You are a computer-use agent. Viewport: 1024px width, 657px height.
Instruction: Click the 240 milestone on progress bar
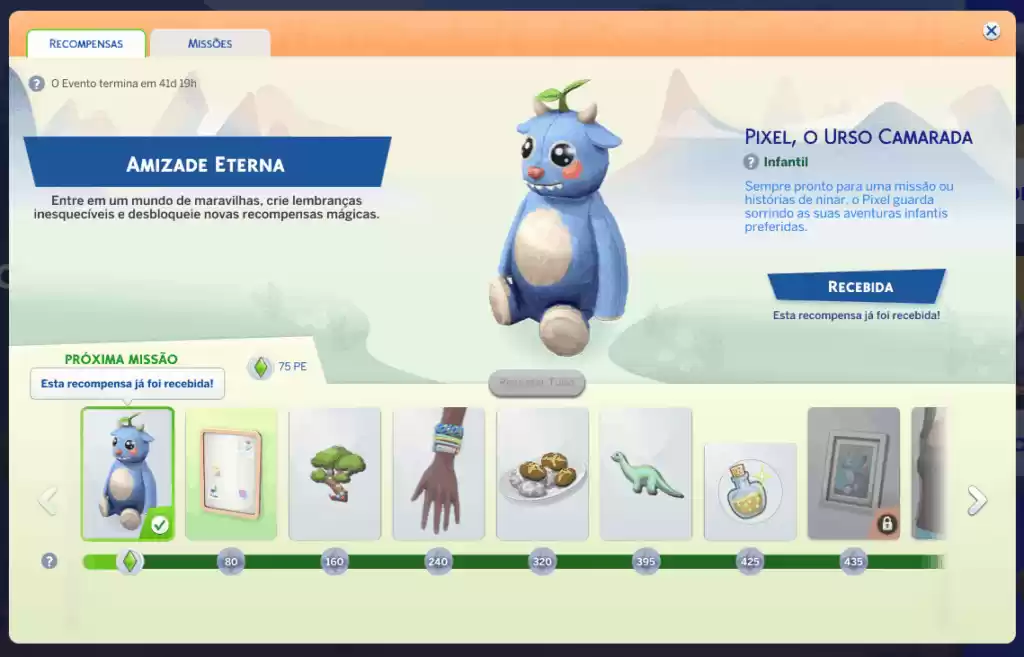(x=438, y=562)
